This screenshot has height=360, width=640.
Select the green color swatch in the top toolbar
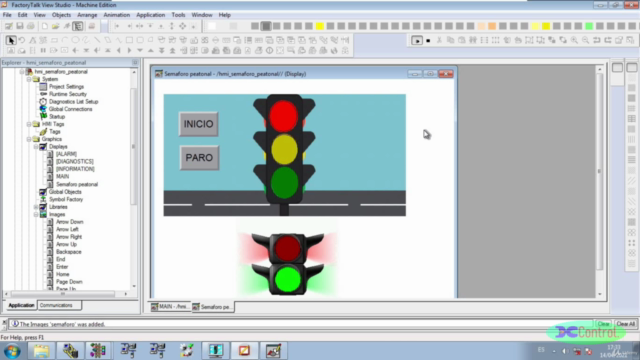(589, 26)
